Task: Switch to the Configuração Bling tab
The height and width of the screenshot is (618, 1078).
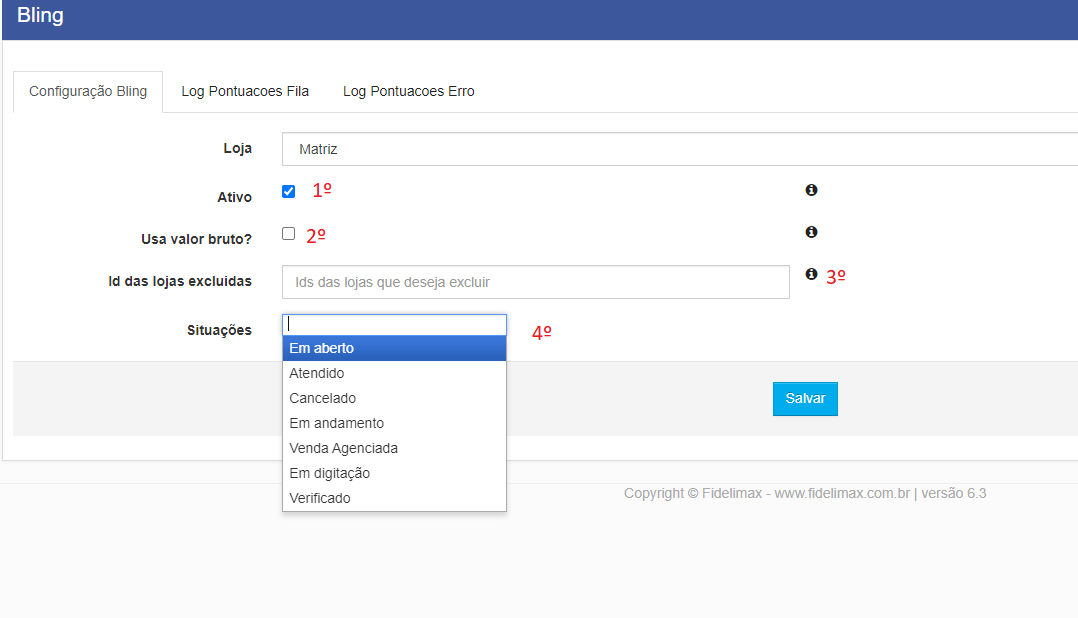Action: pos(88,91)
